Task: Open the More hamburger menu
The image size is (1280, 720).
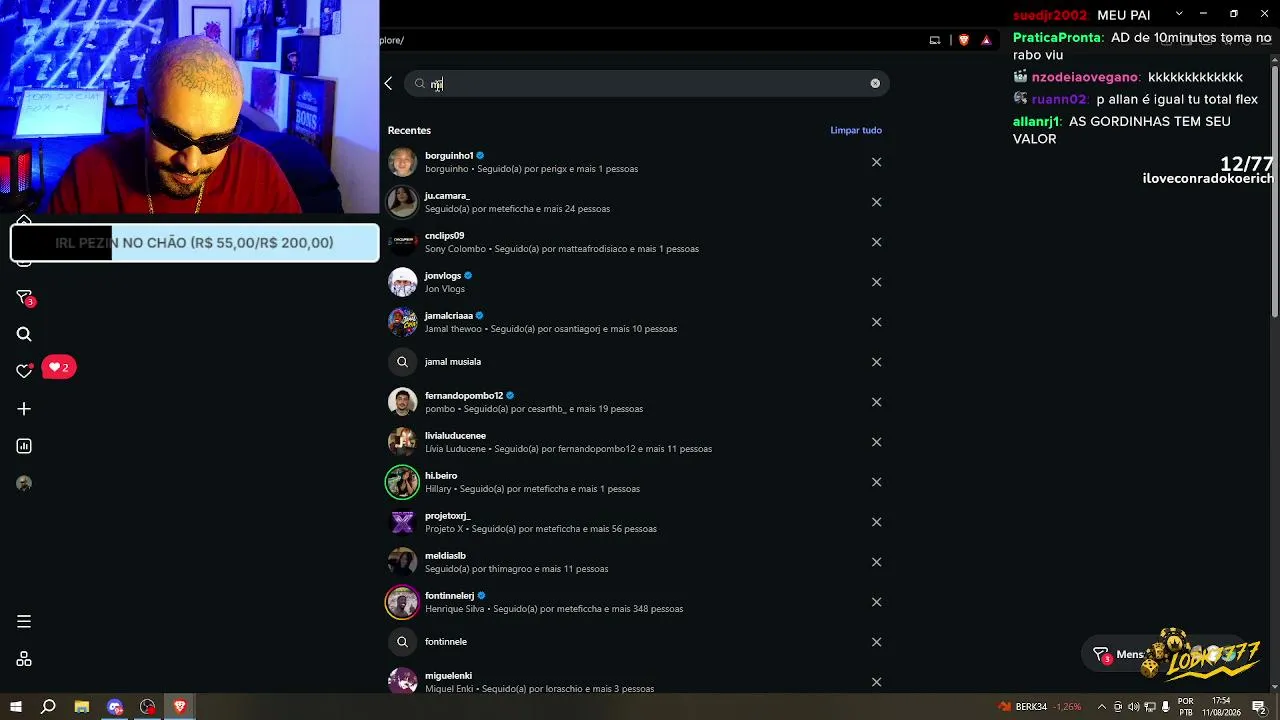Action: (24, 622)
